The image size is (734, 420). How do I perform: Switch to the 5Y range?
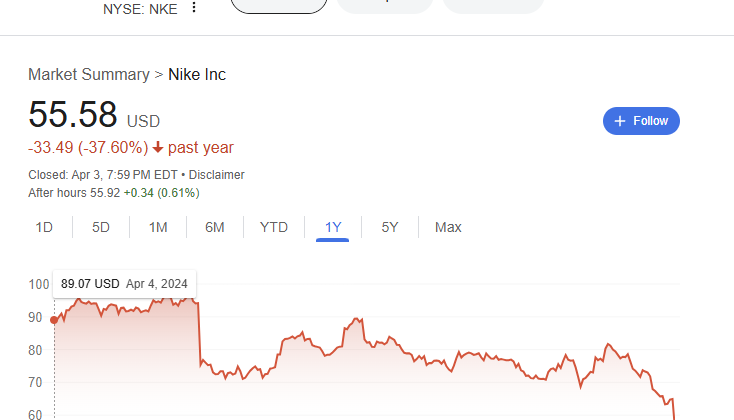(x=389, y=228)
